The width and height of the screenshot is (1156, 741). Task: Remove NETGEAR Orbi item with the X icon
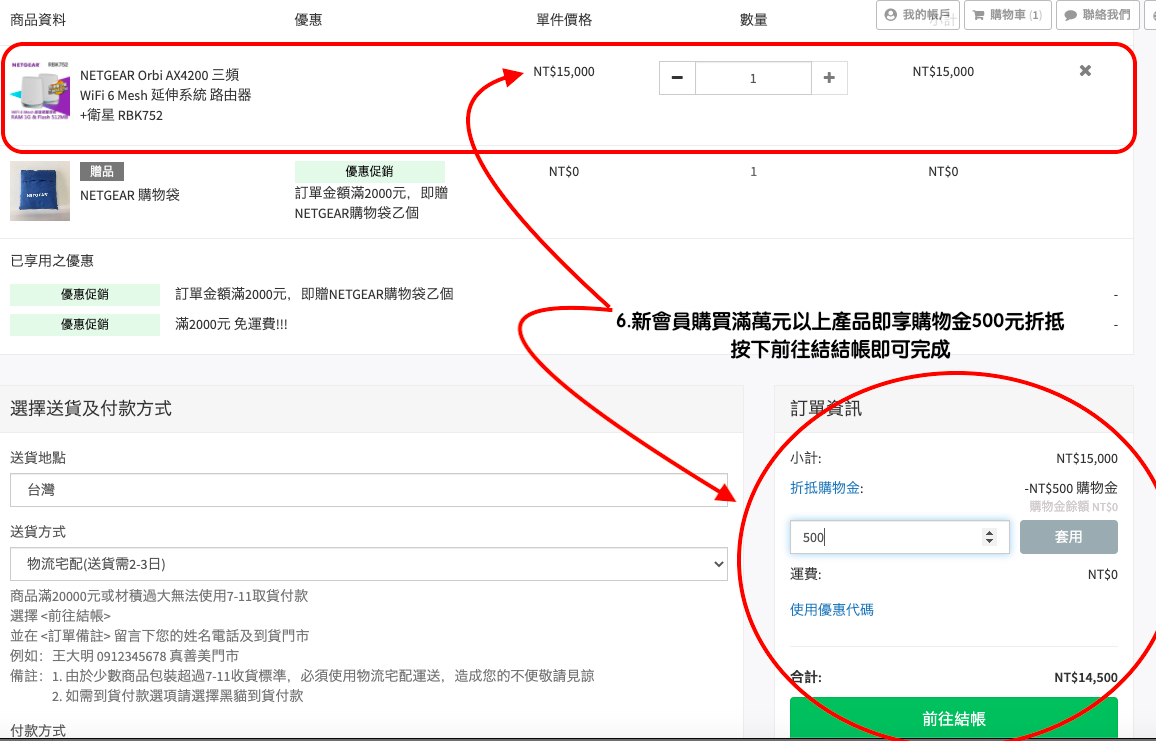1085,71
